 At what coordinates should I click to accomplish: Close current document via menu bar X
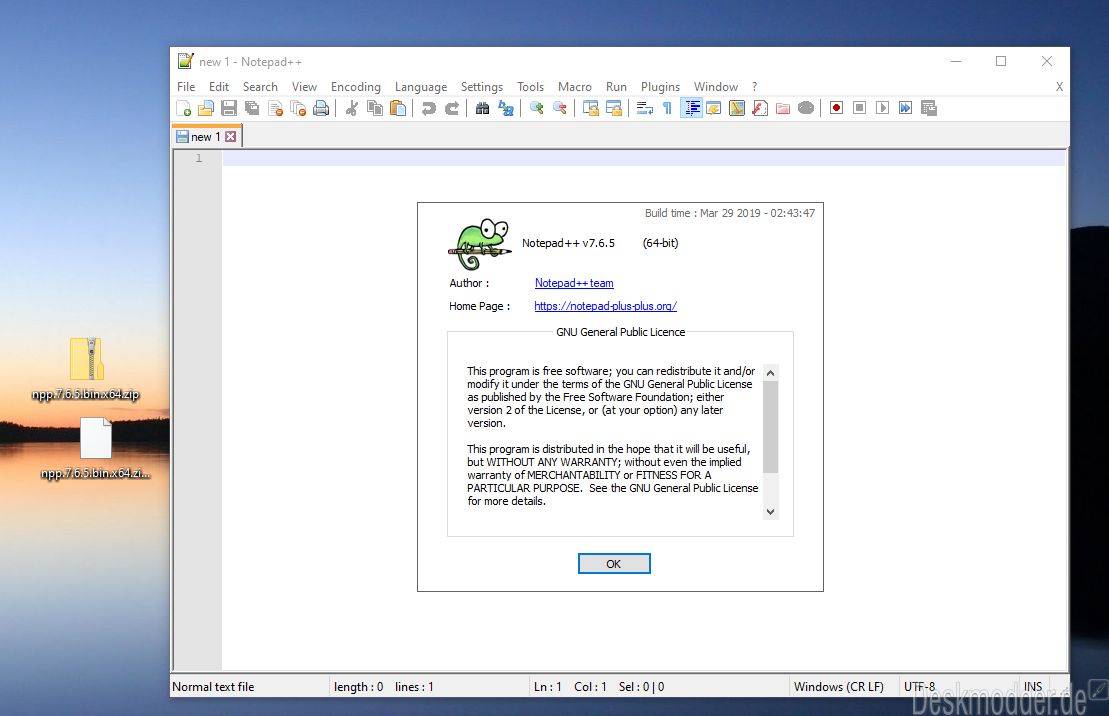click(1059, 86)
